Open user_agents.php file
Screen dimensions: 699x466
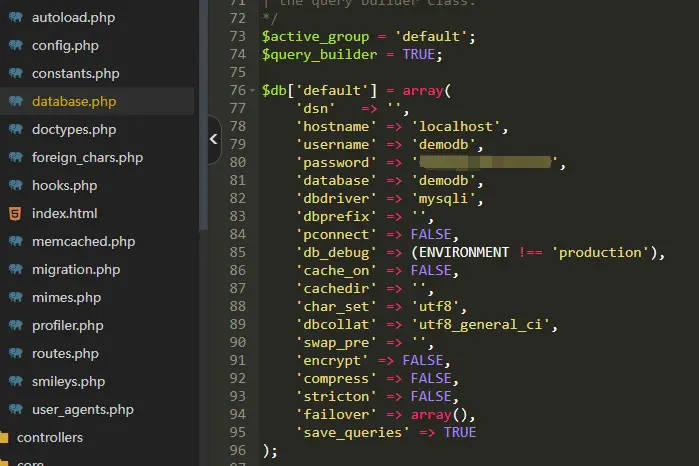pyautogui.click(x=83, y=409)
